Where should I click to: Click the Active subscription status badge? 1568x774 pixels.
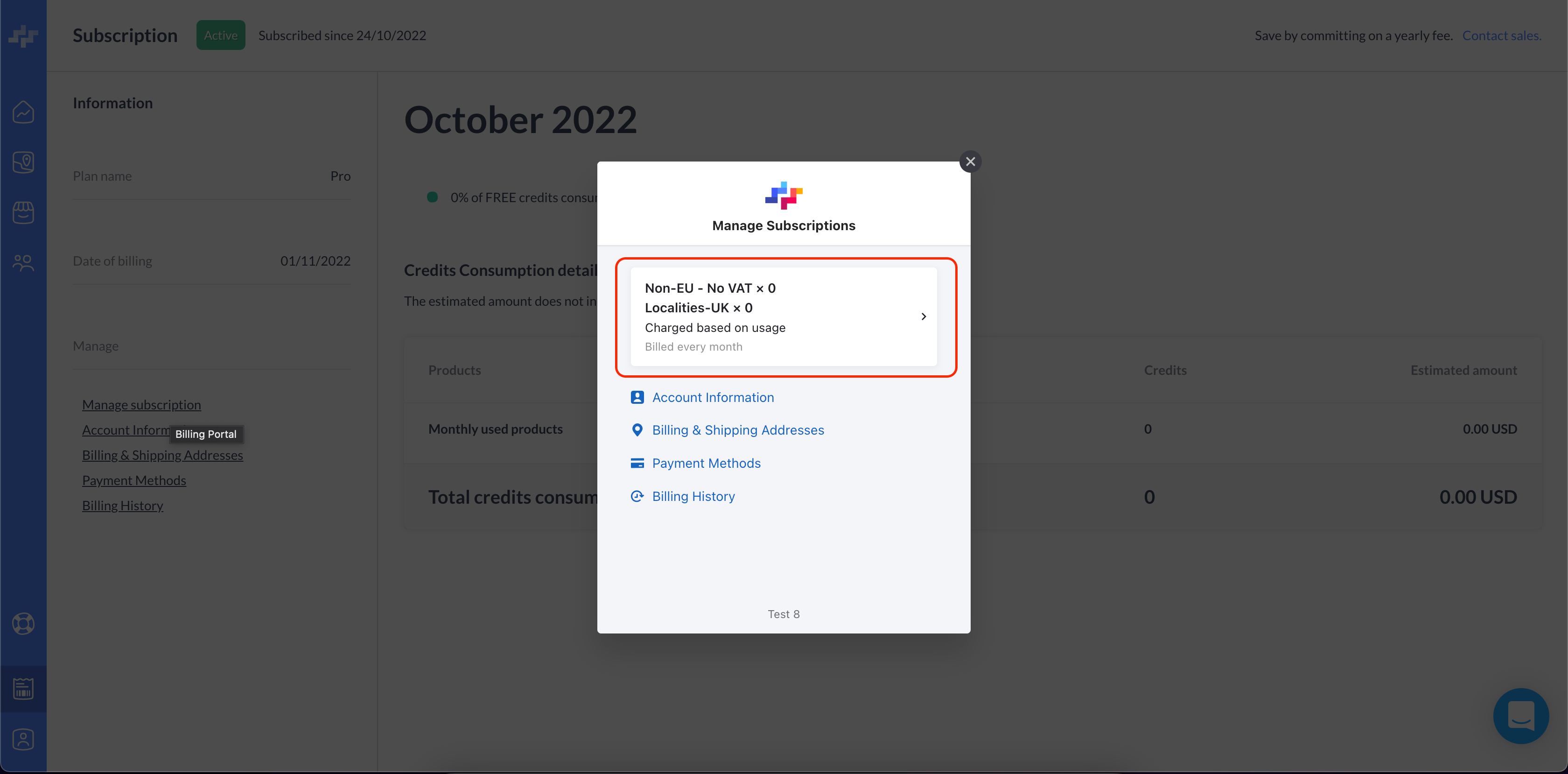220,35
